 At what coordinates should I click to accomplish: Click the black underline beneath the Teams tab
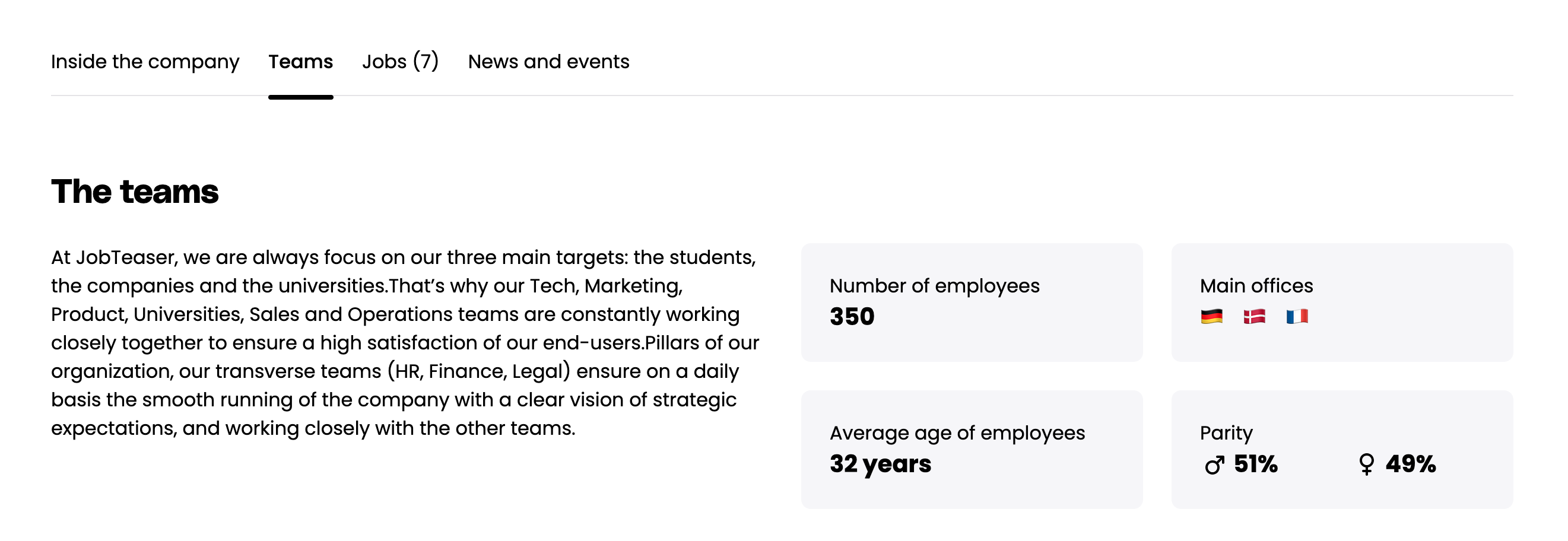[301, 97]
